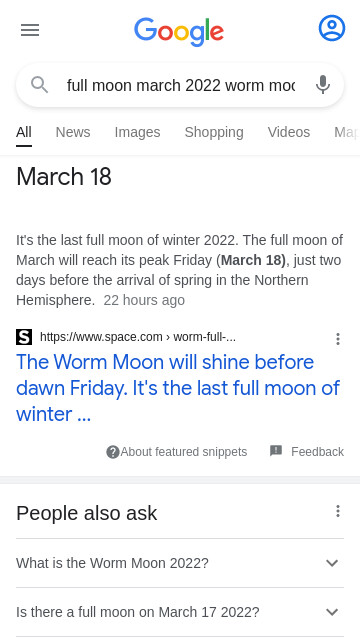Screen dimensions: 360x640
Task: Click the Feedback text link
Action: pos(317,452)
